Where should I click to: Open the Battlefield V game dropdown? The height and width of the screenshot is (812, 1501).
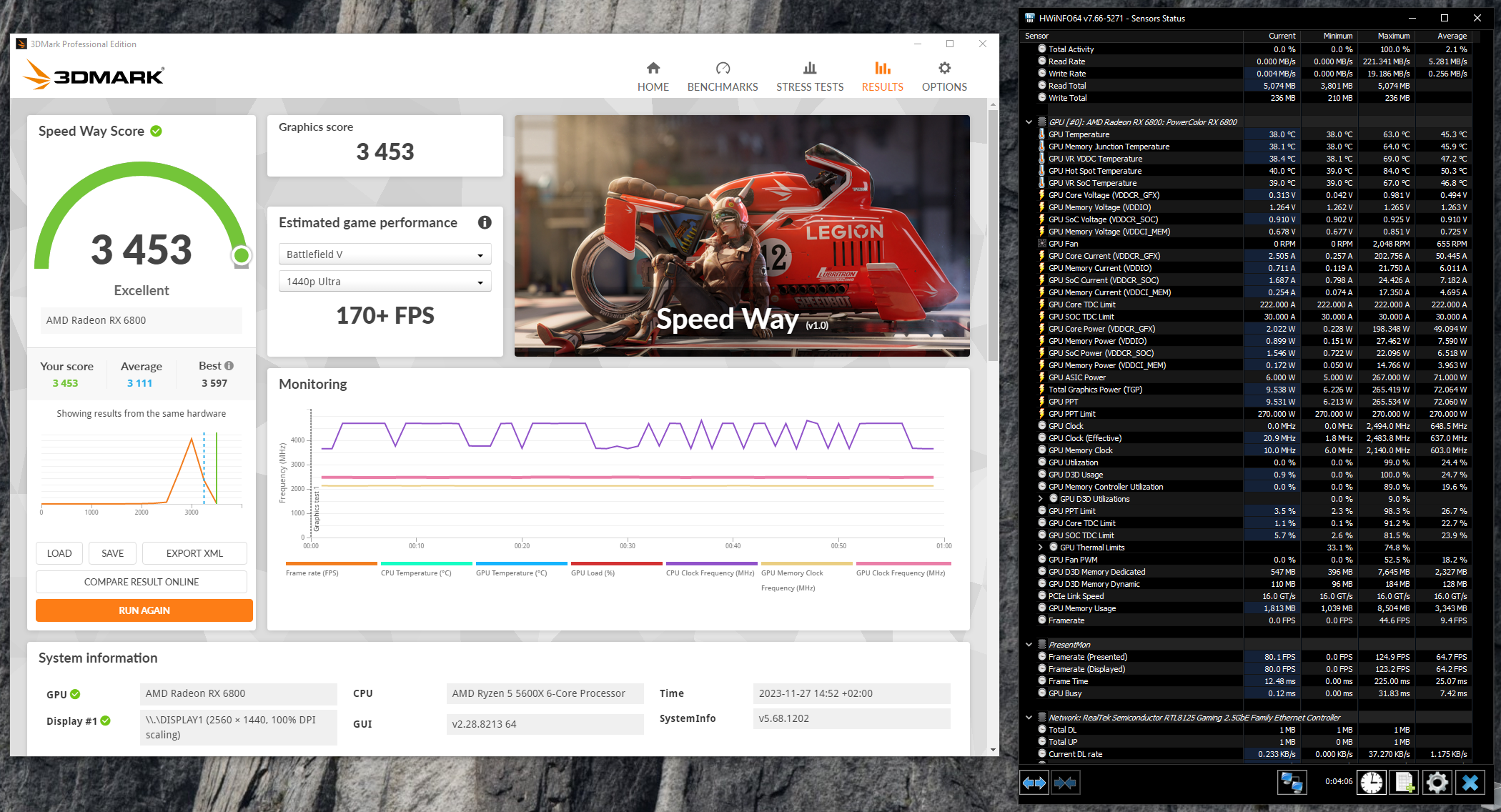click(385, 254)
